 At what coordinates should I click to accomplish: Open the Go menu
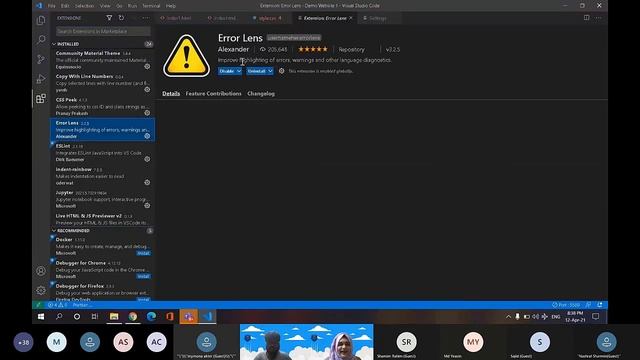119,6
